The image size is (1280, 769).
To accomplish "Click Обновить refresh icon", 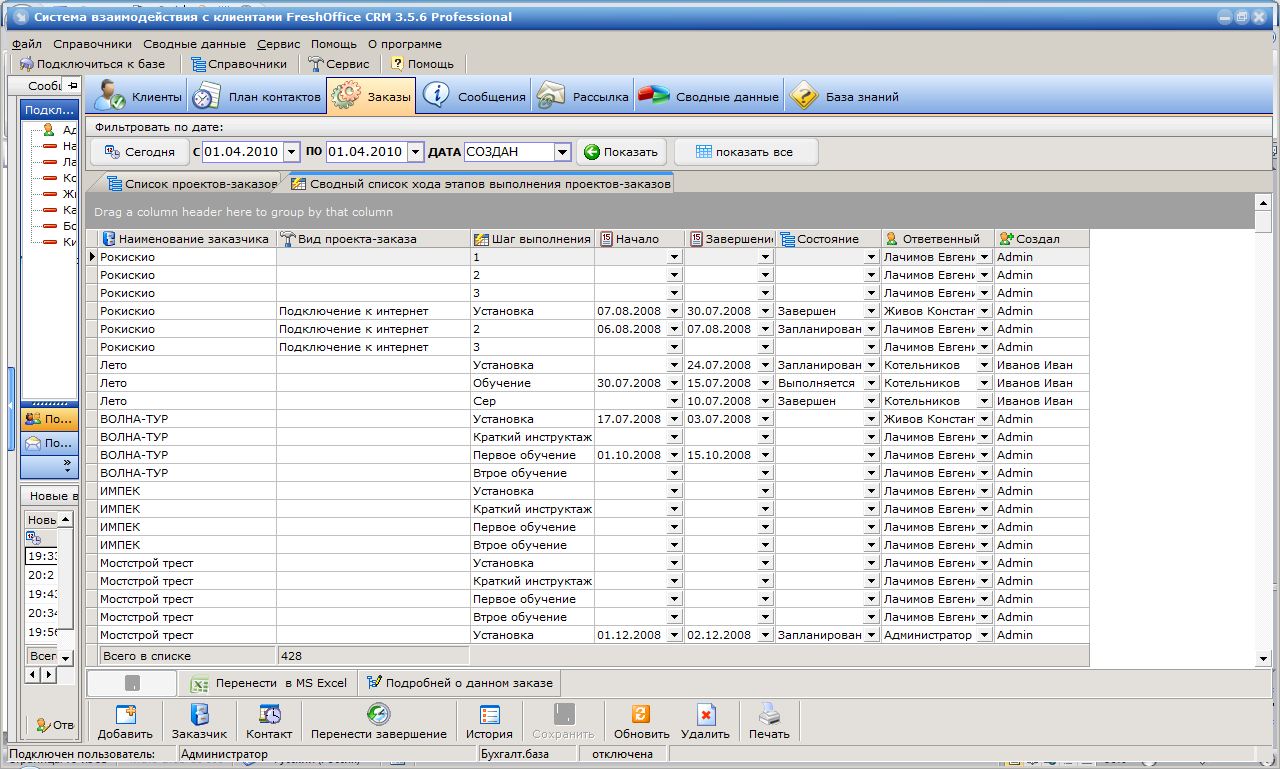I will point(641,714).
